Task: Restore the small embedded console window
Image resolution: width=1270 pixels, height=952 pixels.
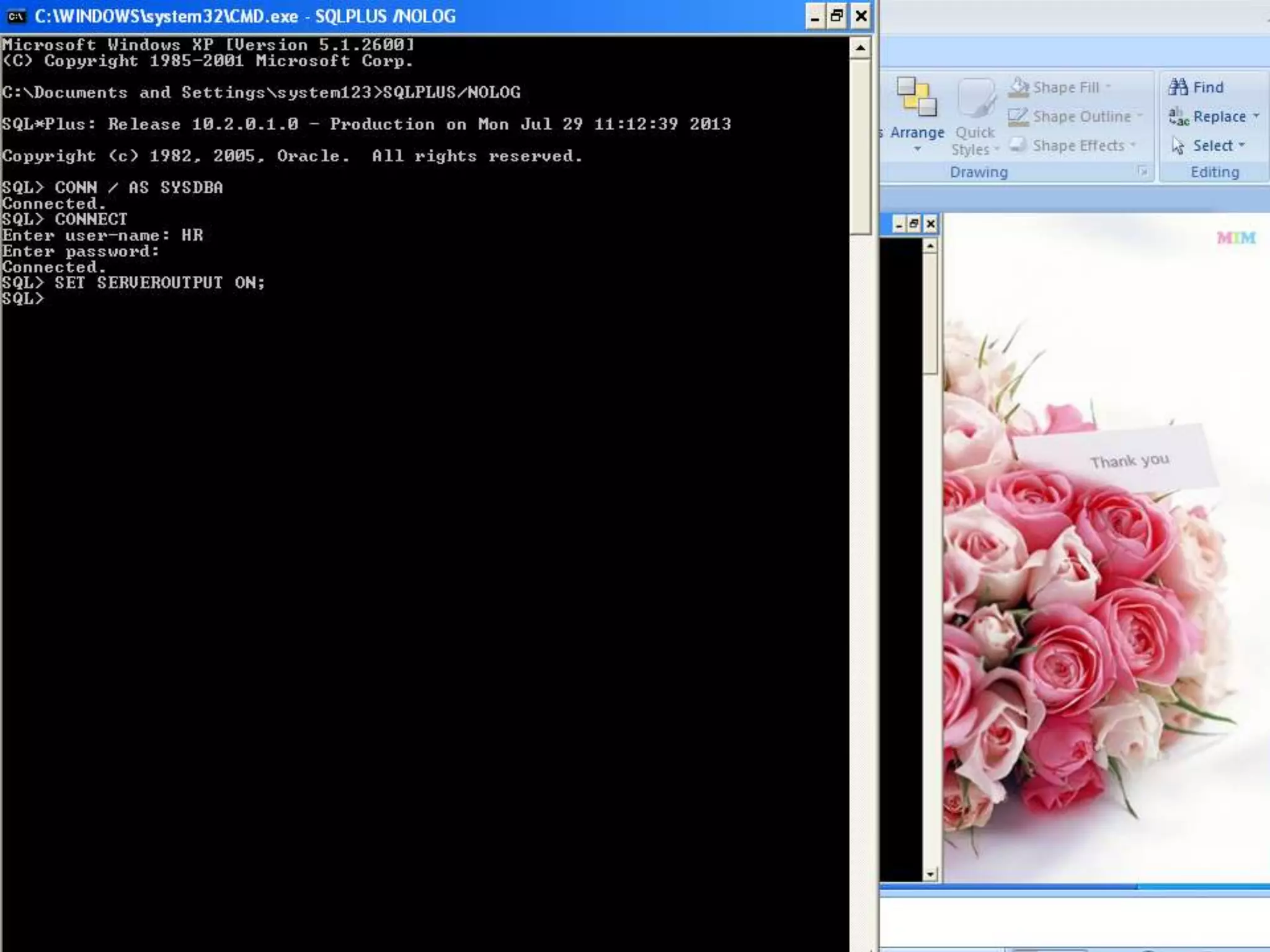Action: coord(914,224)
